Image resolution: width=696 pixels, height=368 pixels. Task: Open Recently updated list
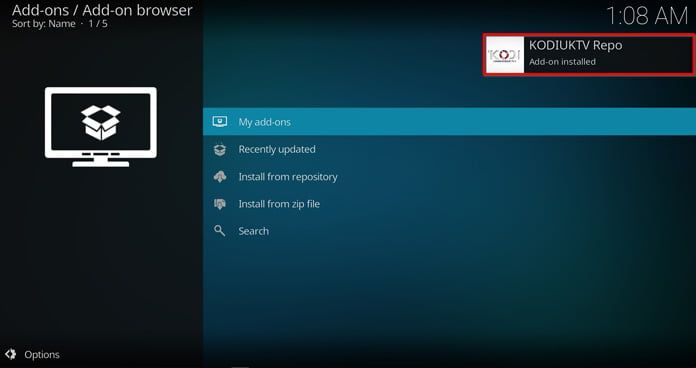coord(449,149)
